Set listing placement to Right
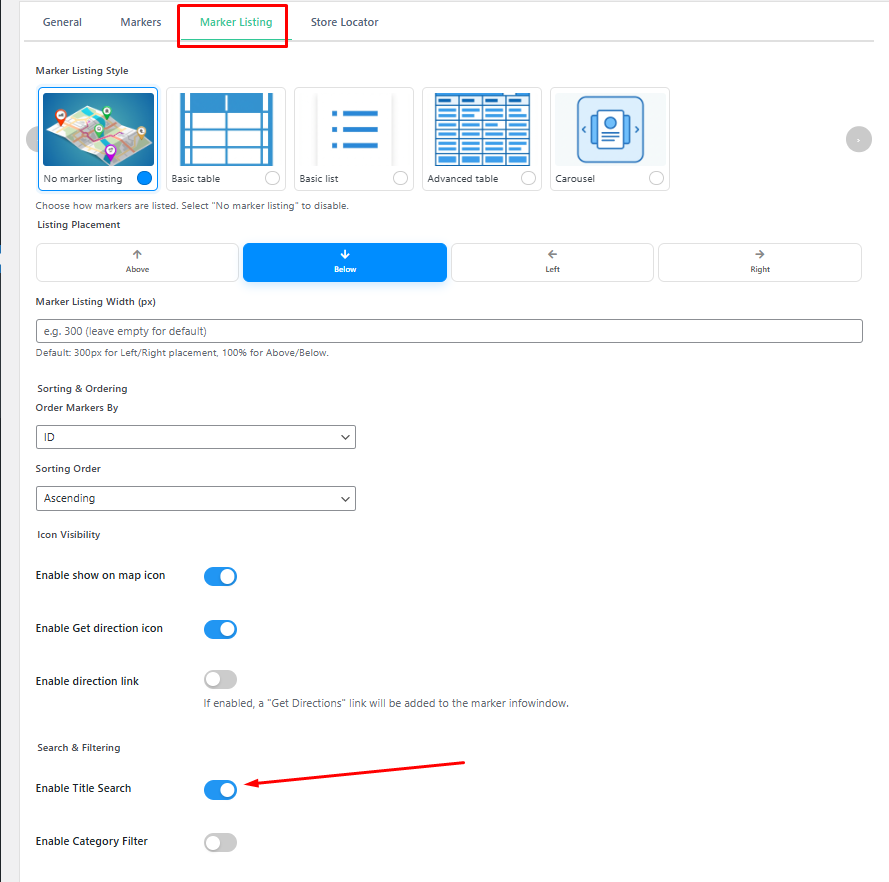889x882 pixels. point(759,262)
